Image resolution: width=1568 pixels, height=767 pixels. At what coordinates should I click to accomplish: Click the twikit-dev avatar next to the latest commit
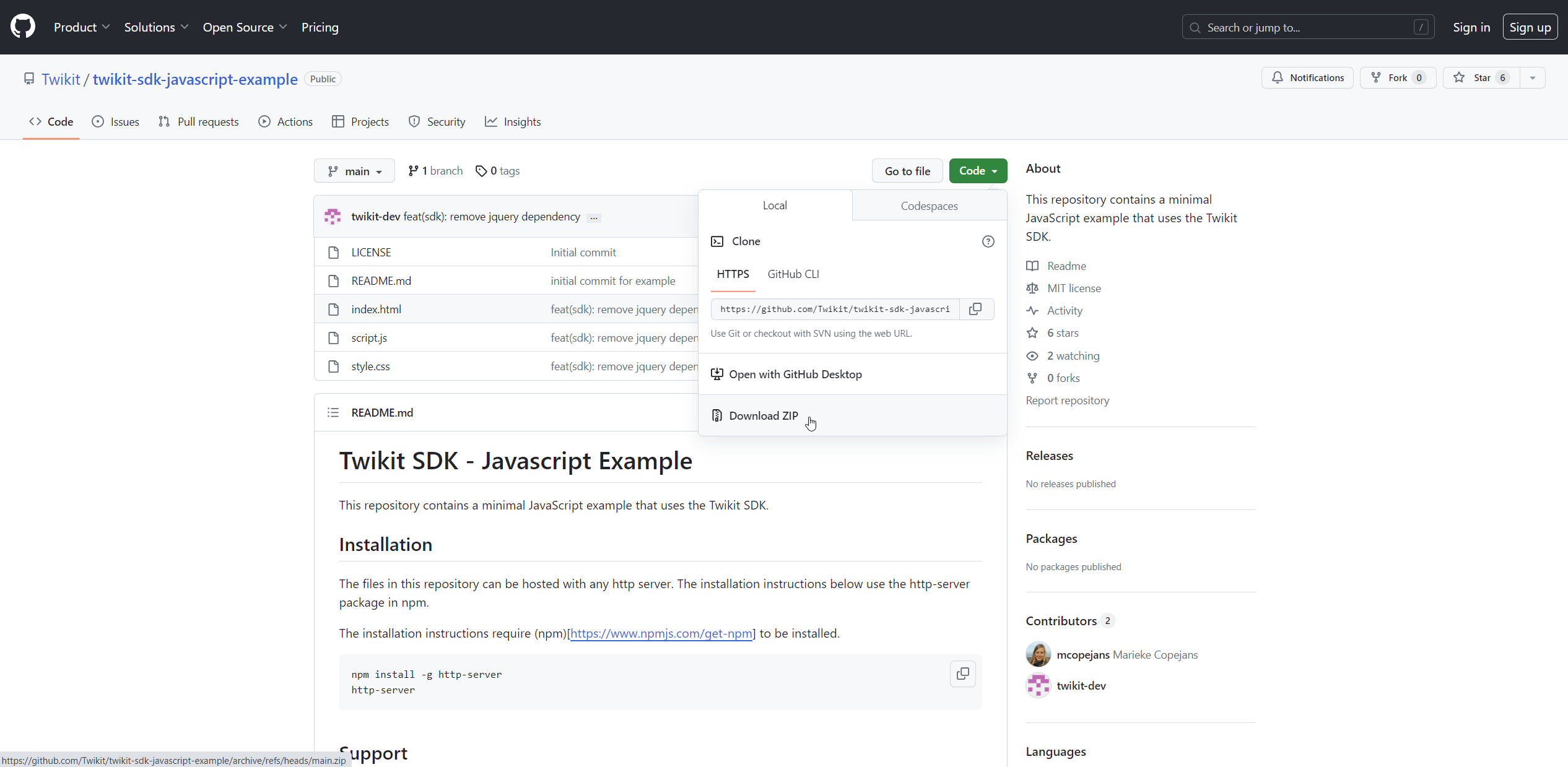pos(333,217)
